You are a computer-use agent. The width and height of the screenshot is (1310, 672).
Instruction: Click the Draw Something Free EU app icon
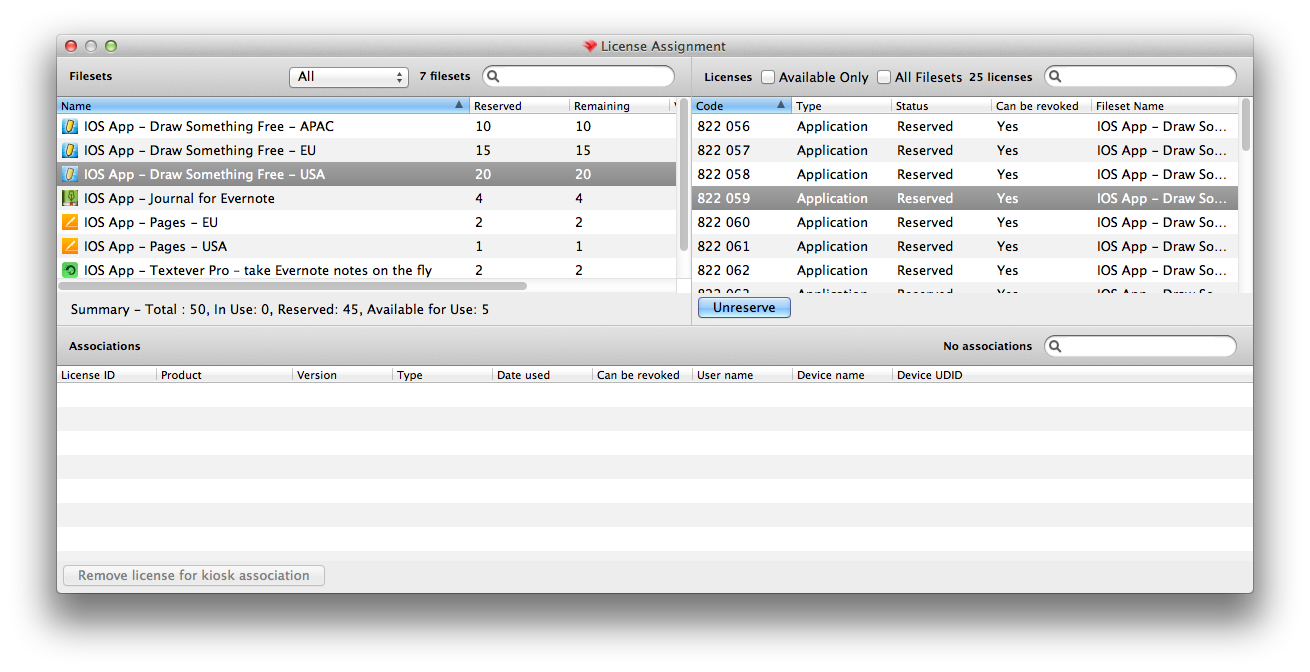click(x=70, y=150)
